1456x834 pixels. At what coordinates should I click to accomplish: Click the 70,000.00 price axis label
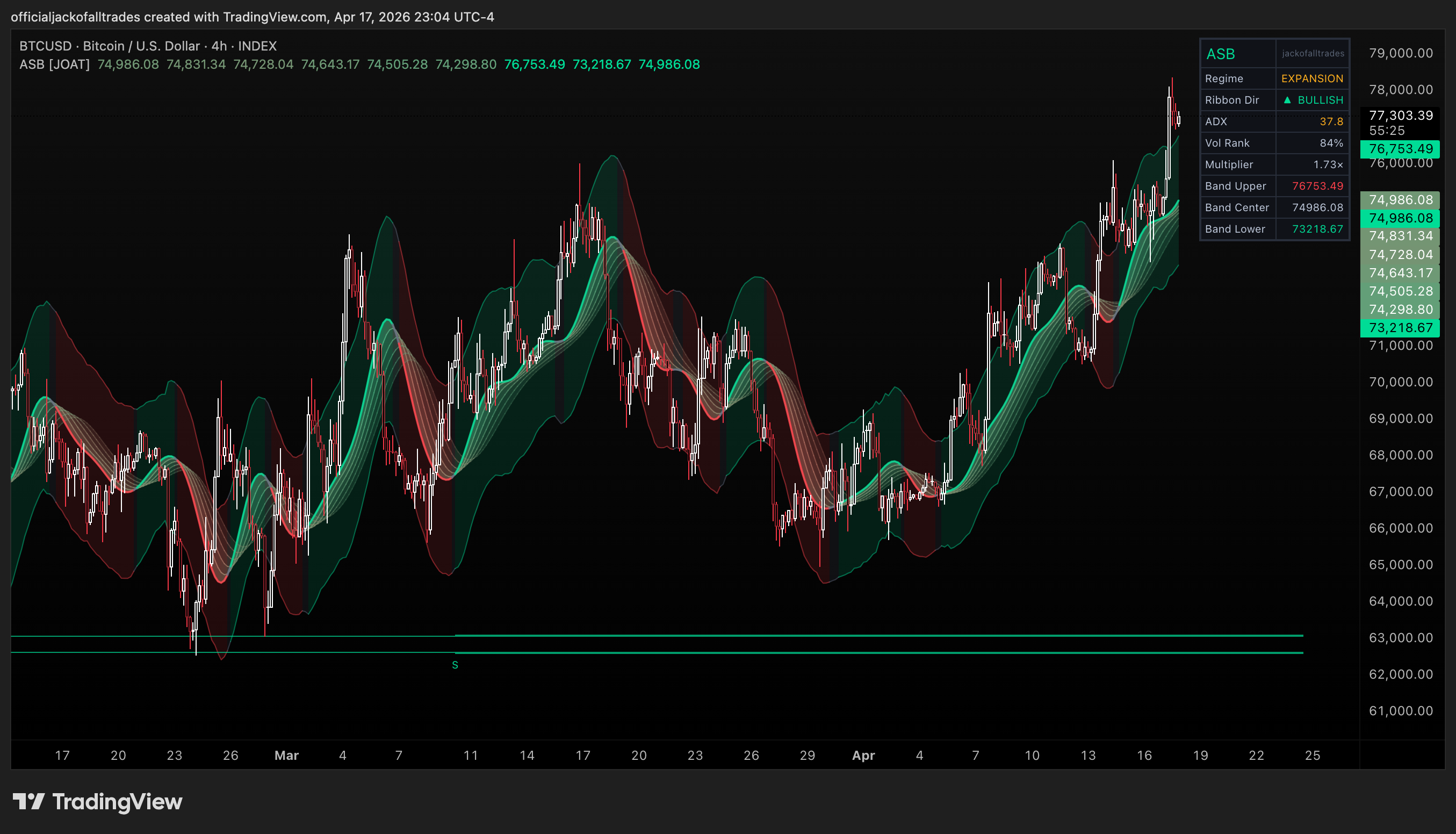pyautogui.click(x=1401, y=382)
